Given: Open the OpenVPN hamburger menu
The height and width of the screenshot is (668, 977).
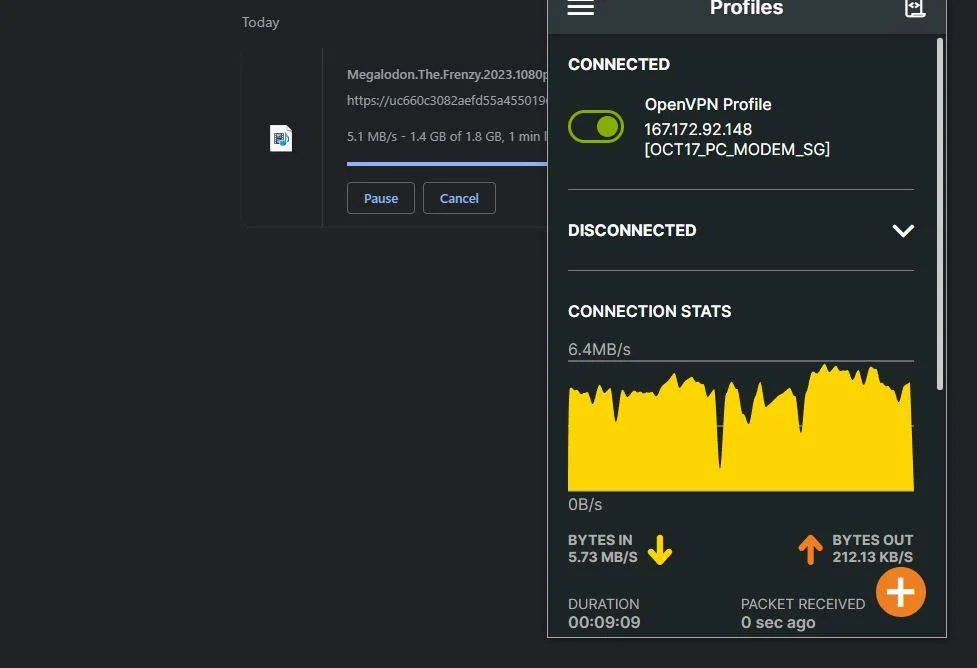Looking at the screenshot, I should click(580, 7).
